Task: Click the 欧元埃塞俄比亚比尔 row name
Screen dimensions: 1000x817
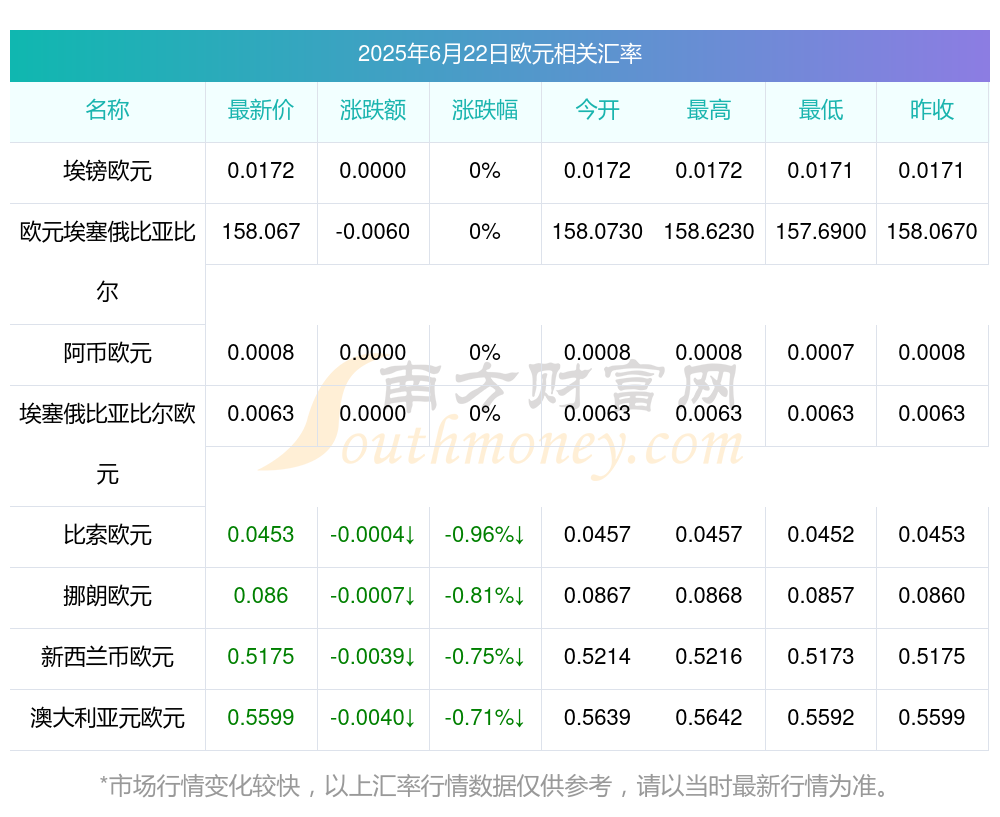Action: (x=107, y=261)
